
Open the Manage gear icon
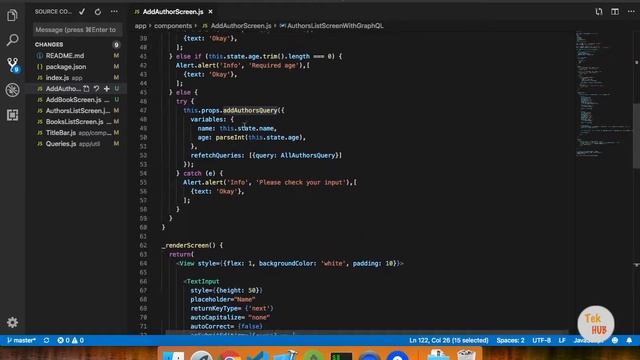(12, 322)
